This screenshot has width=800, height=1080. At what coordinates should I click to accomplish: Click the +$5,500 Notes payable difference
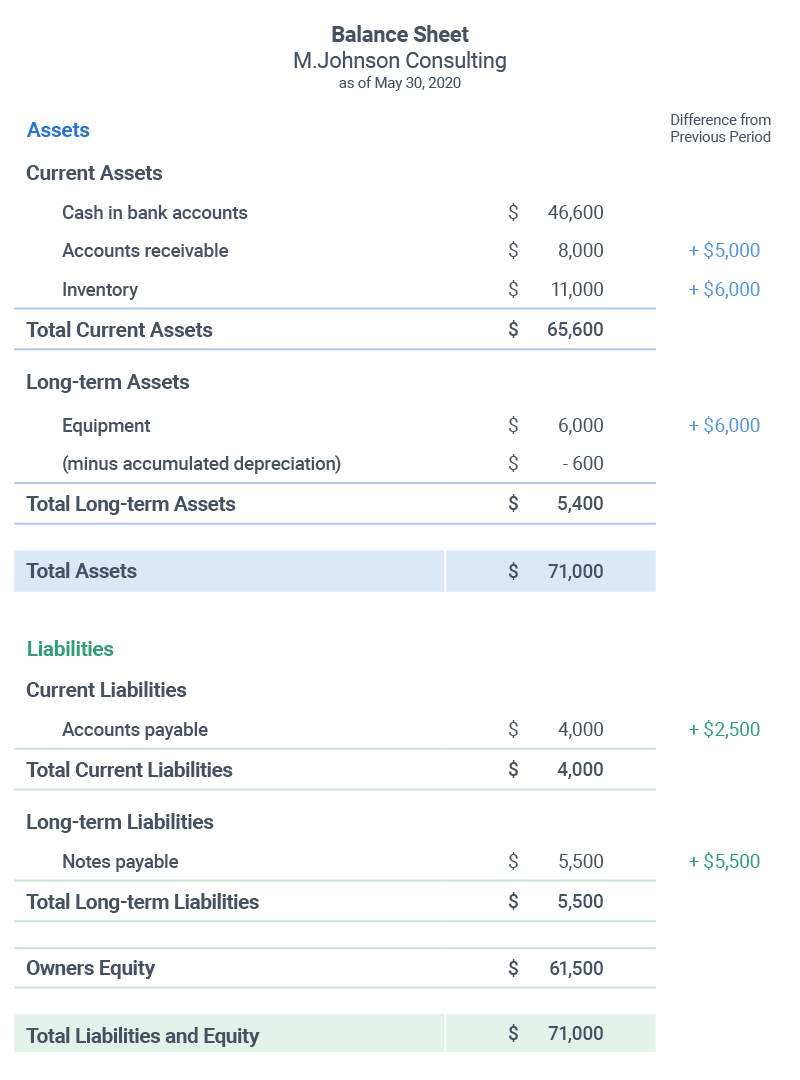pyautogui.click(x=724, y=862)
